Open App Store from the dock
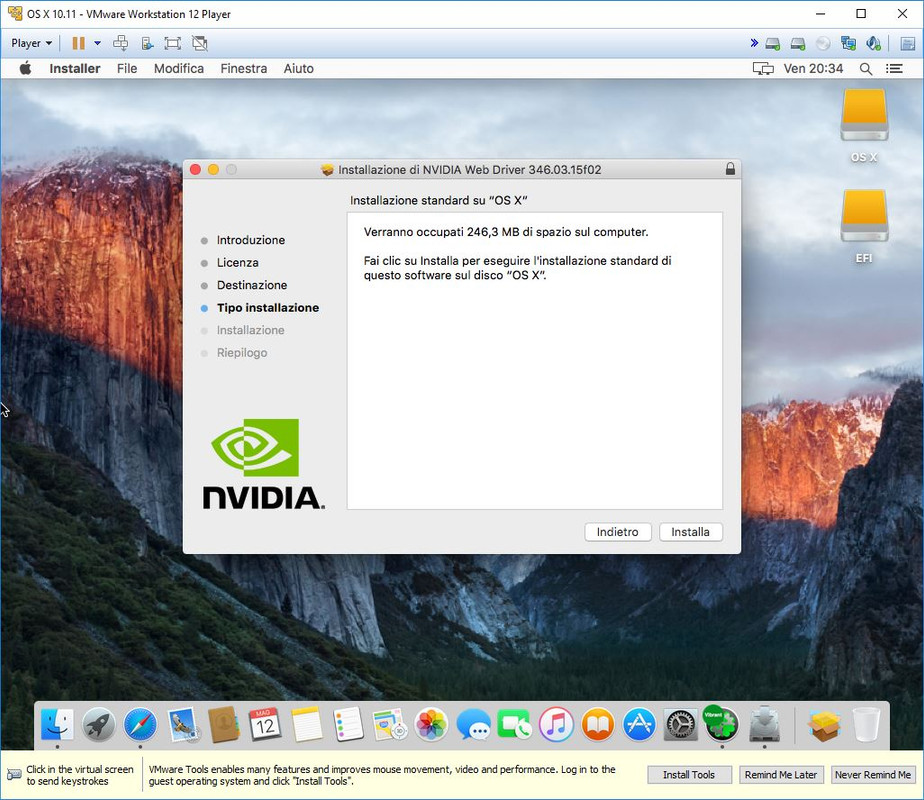924x800 pixels. pos(639,724)
